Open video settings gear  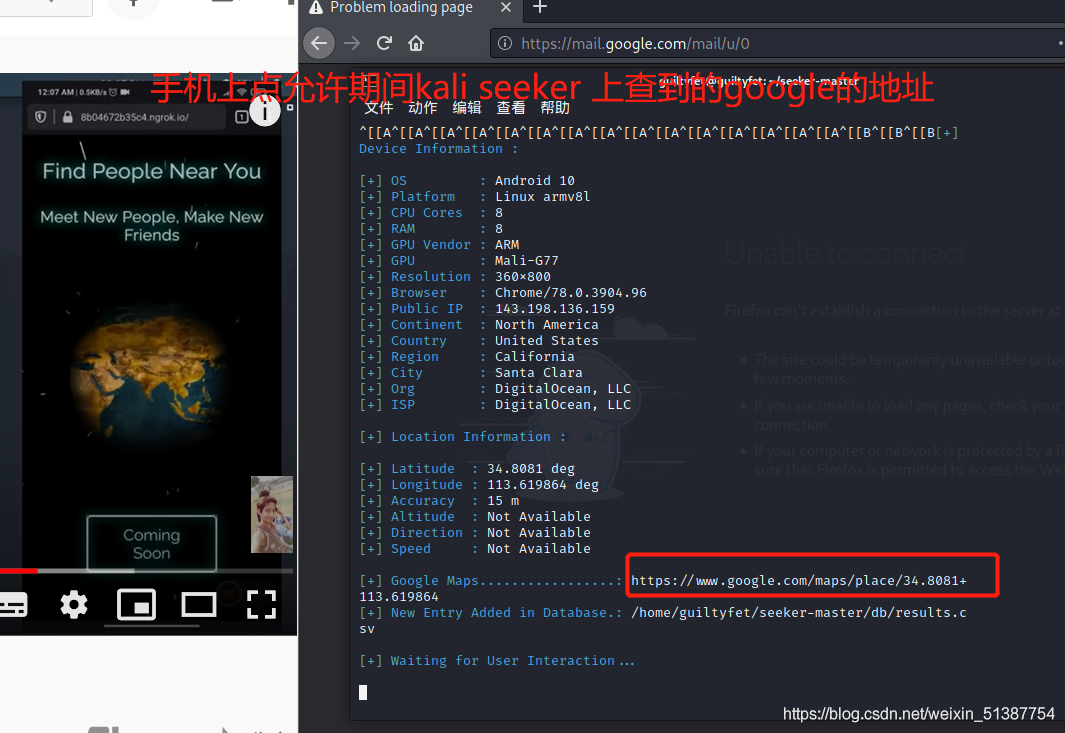pyautogui.click(x=74, y=604)
